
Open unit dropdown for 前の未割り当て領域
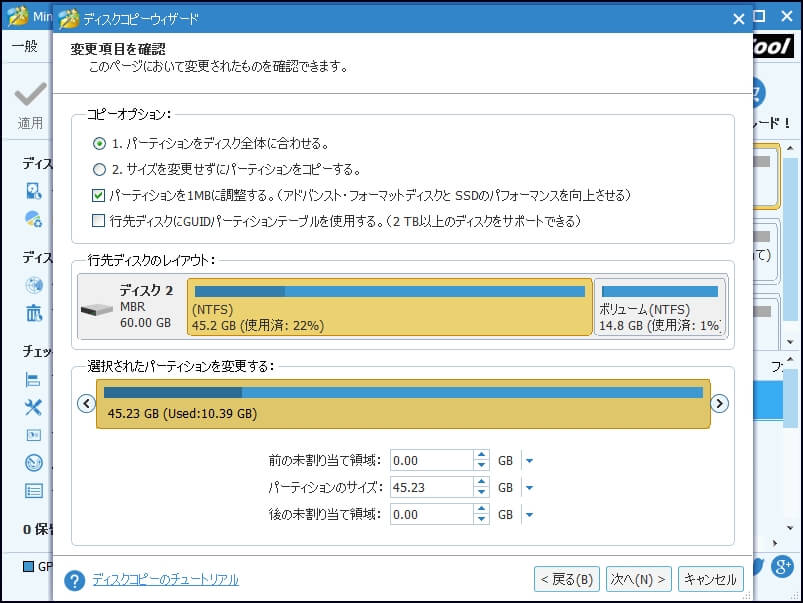click(530, 461)
